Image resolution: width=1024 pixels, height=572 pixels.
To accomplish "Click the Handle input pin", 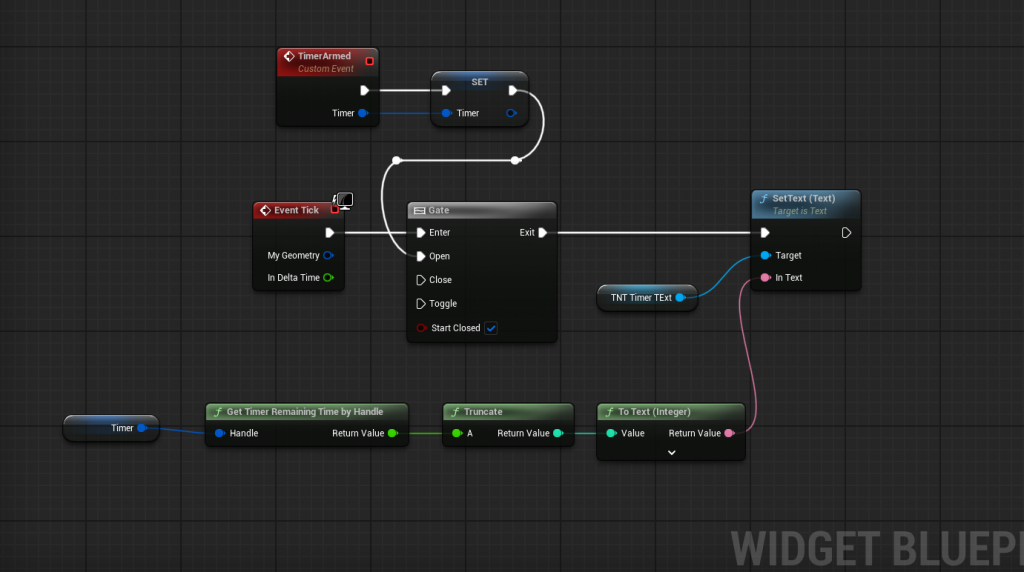I will tap(219, 433).
